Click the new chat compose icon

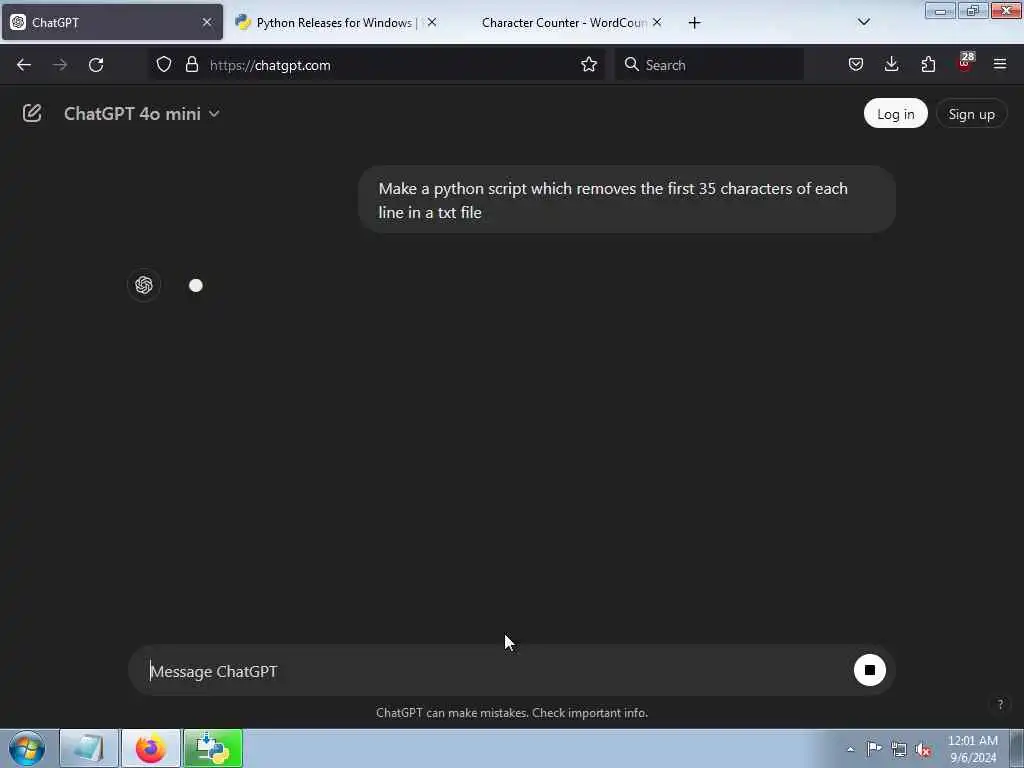[32, 114]
